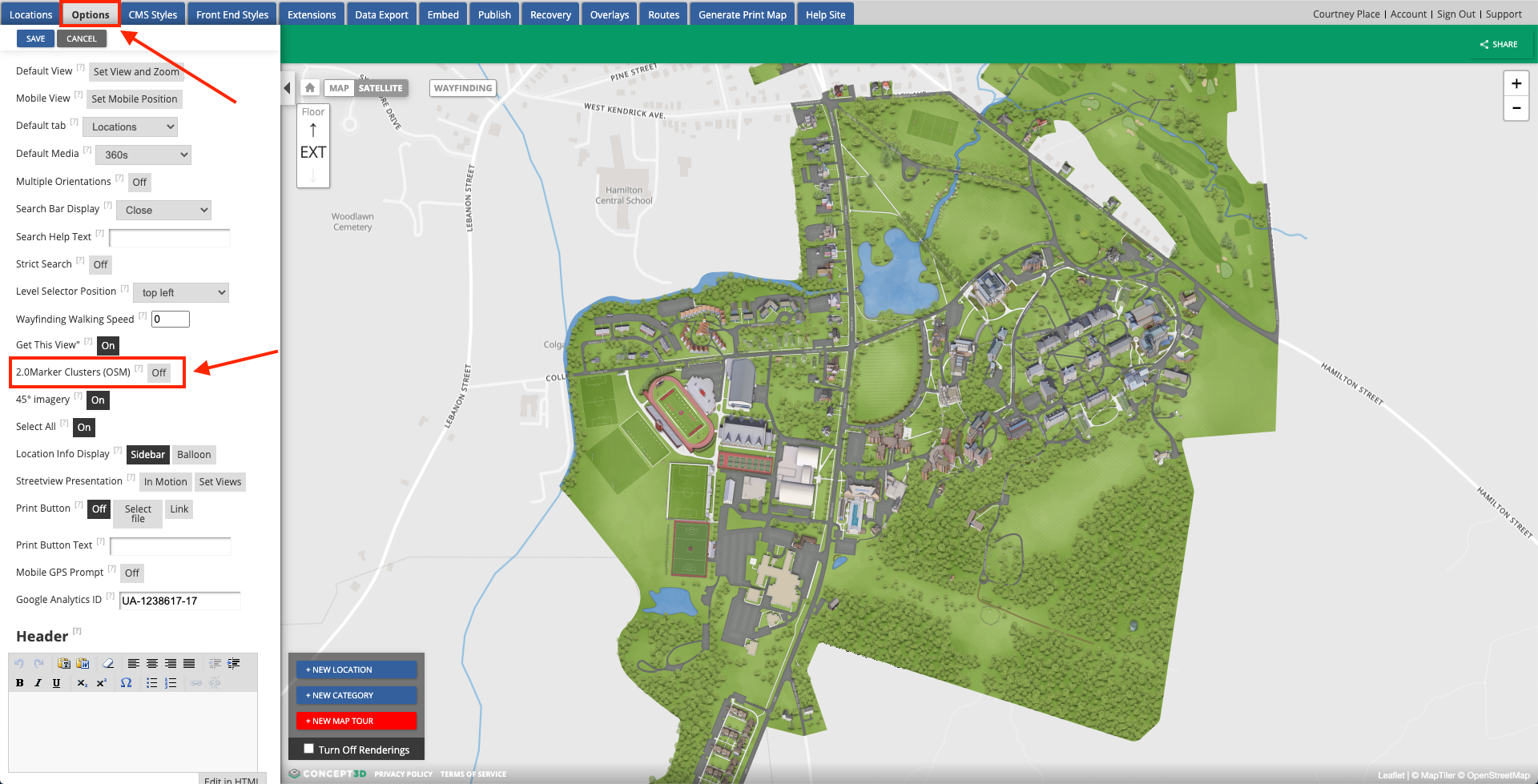Align text right in Header editor
Screen dimensions: 1538x784
pos(171,663)
